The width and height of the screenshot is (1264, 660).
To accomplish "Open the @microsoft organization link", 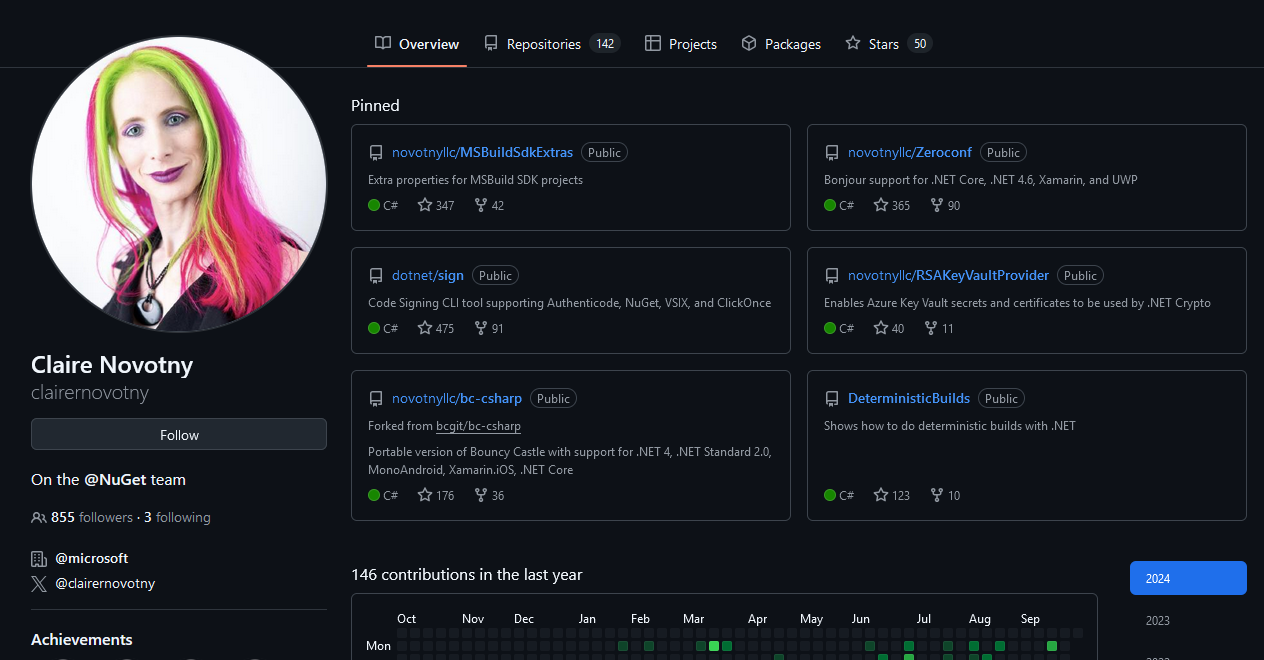I will [92, 558].
